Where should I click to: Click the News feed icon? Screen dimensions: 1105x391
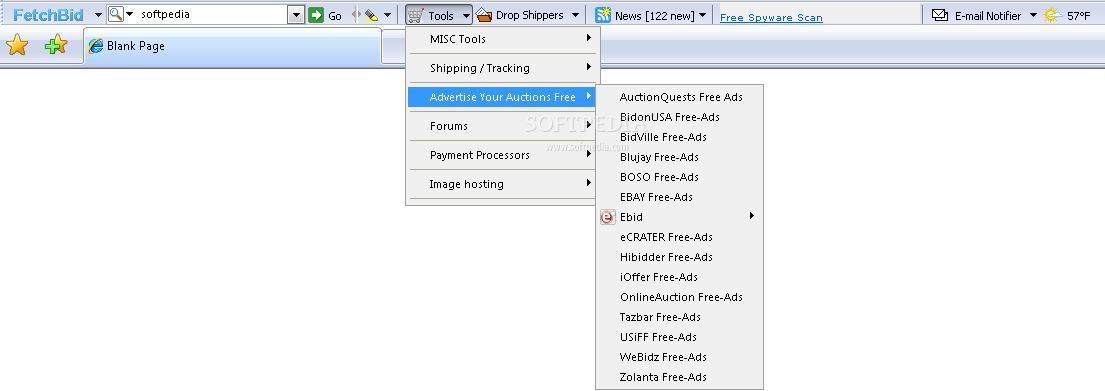[x=603, y=15]
